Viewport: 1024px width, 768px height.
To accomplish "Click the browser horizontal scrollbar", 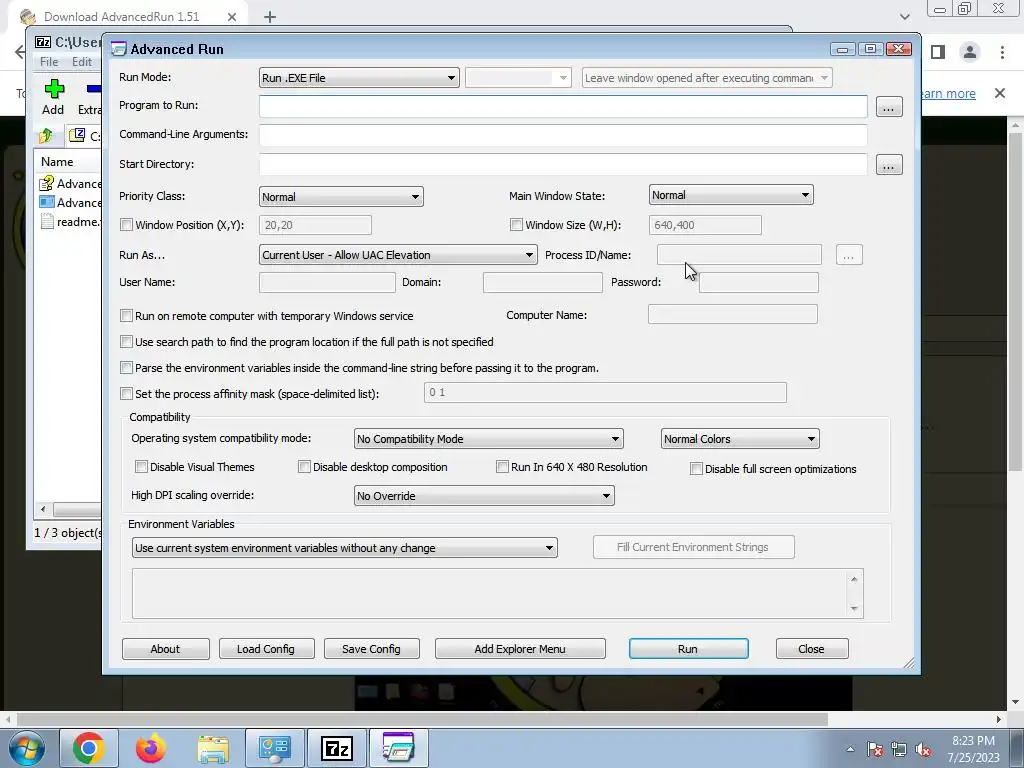I will tap(422, 719).
